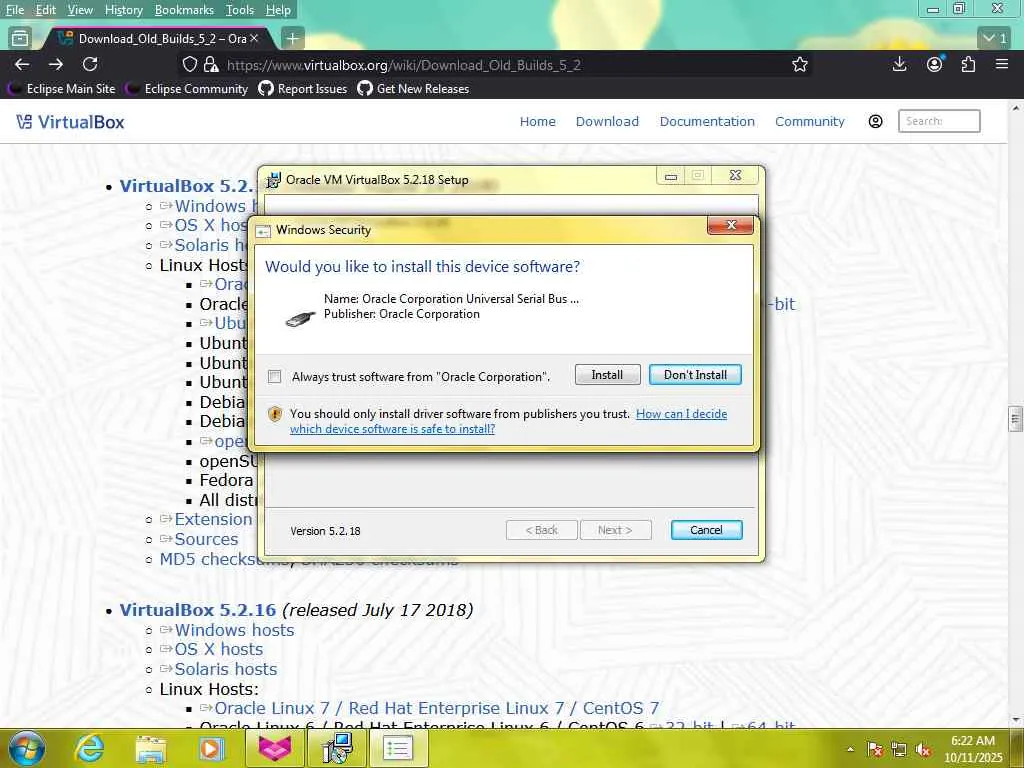This screenshot has height=768, width=1024.
Task: Open the list all tabs dropdown
Action: point(995,39)
